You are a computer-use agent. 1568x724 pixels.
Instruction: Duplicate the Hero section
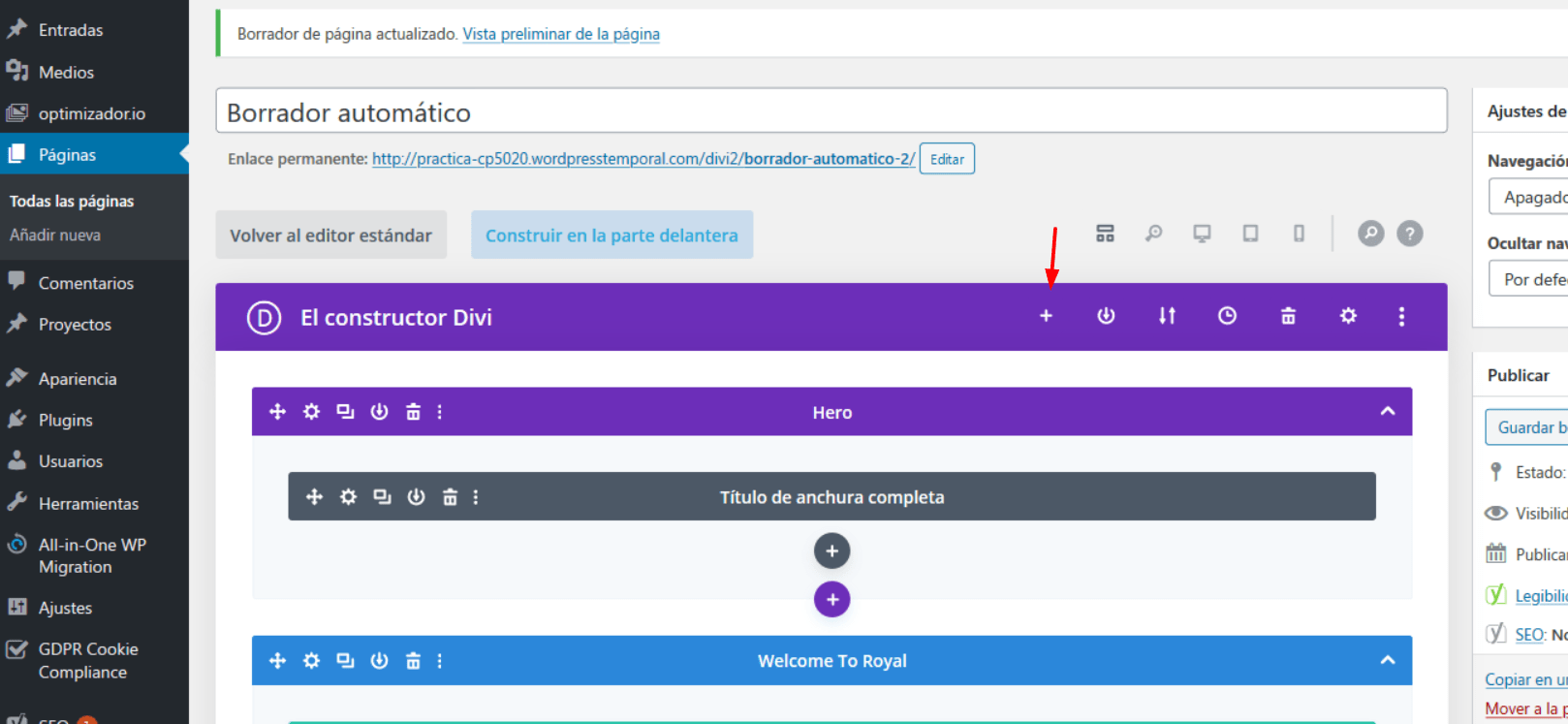tap(345, 412)
